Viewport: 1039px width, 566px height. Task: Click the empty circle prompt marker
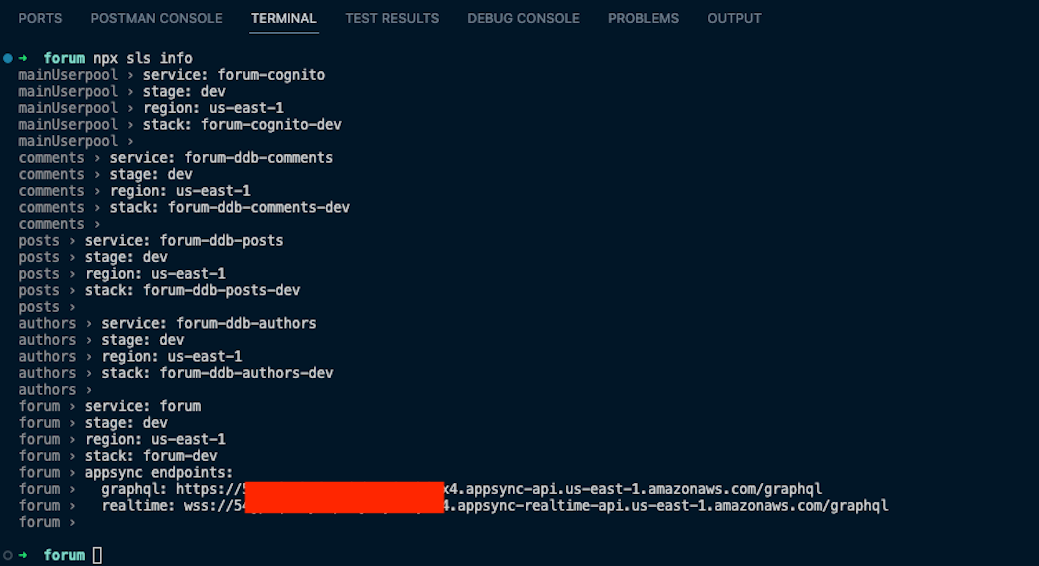pyautogui.click(x=8, y=555)
